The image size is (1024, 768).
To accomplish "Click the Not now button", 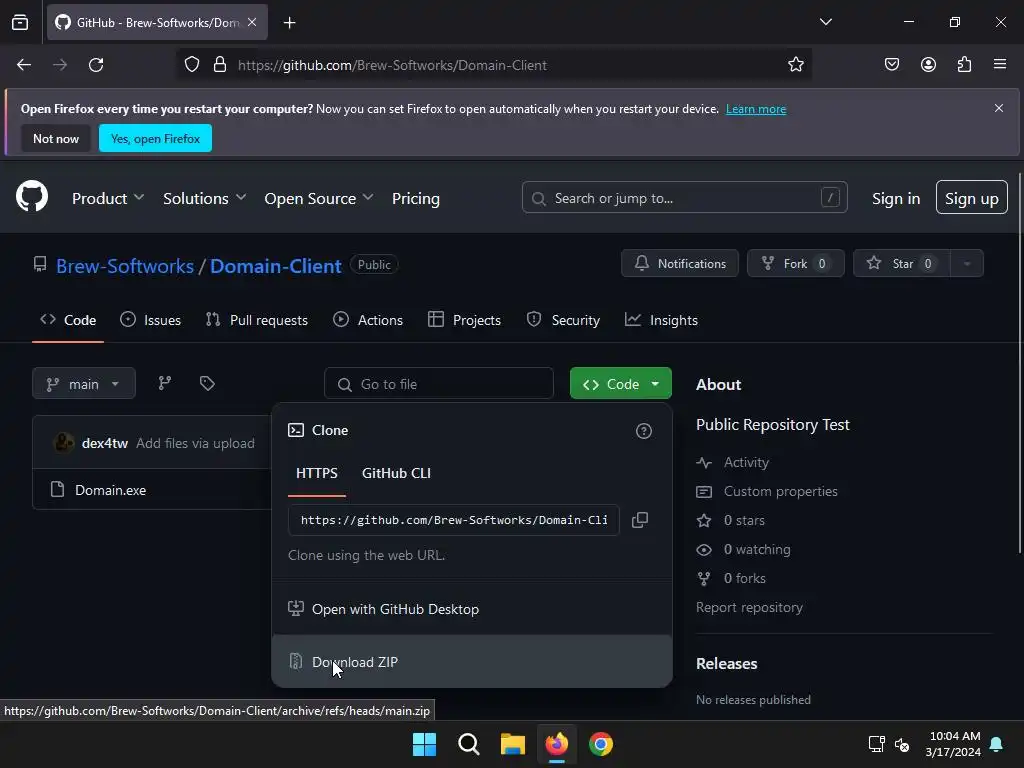I will pyautogui.click(x=56, y=138).
